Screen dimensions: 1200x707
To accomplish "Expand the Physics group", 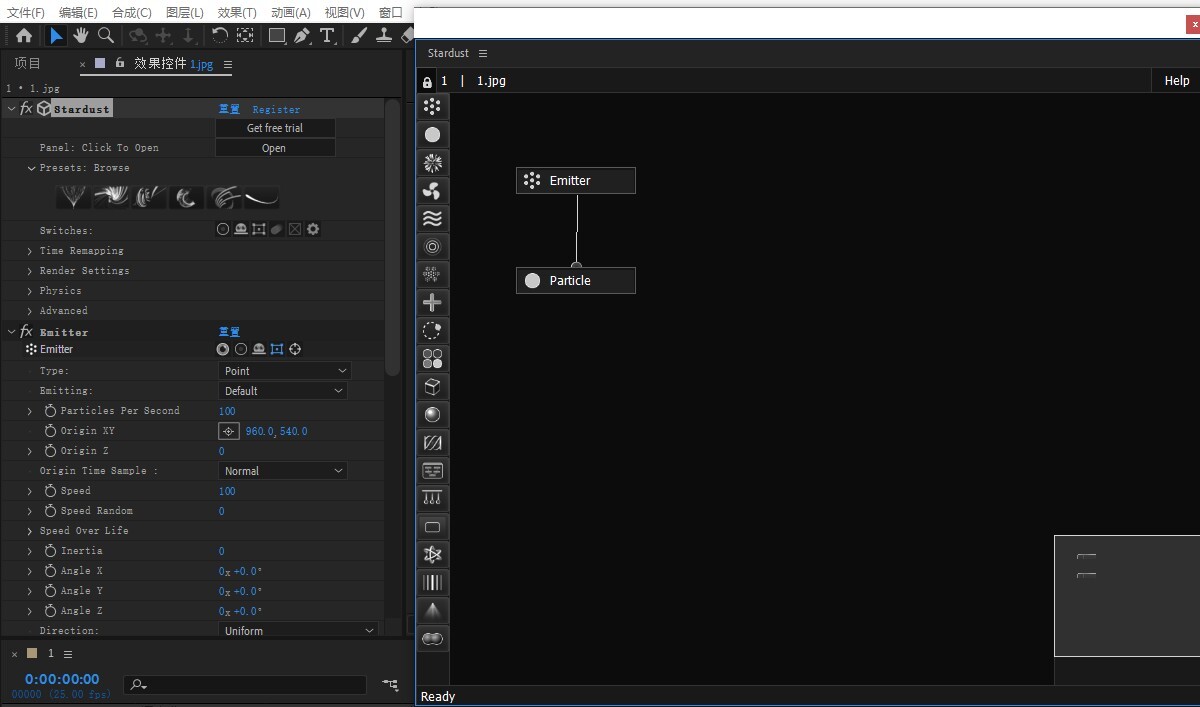I will 30,291.
